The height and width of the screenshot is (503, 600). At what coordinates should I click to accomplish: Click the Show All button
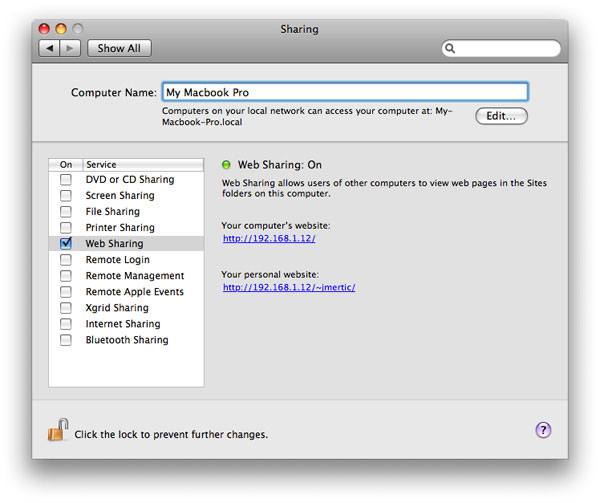119,48
